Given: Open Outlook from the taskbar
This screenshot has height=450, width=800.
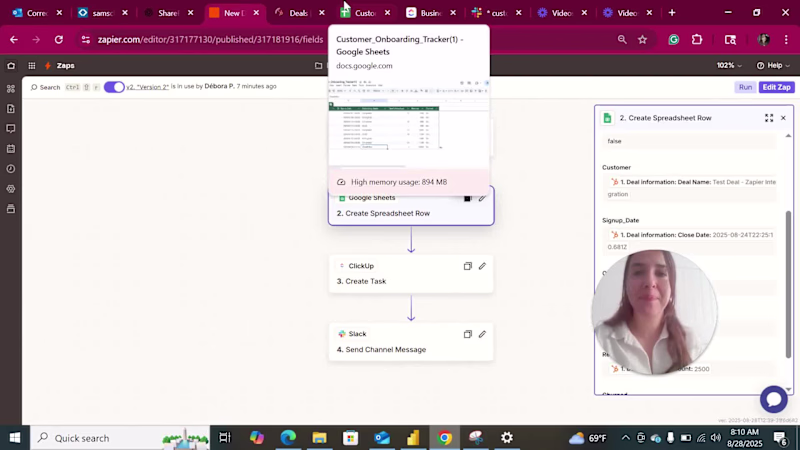Looking at the screenshot, I should click(382, 438).
